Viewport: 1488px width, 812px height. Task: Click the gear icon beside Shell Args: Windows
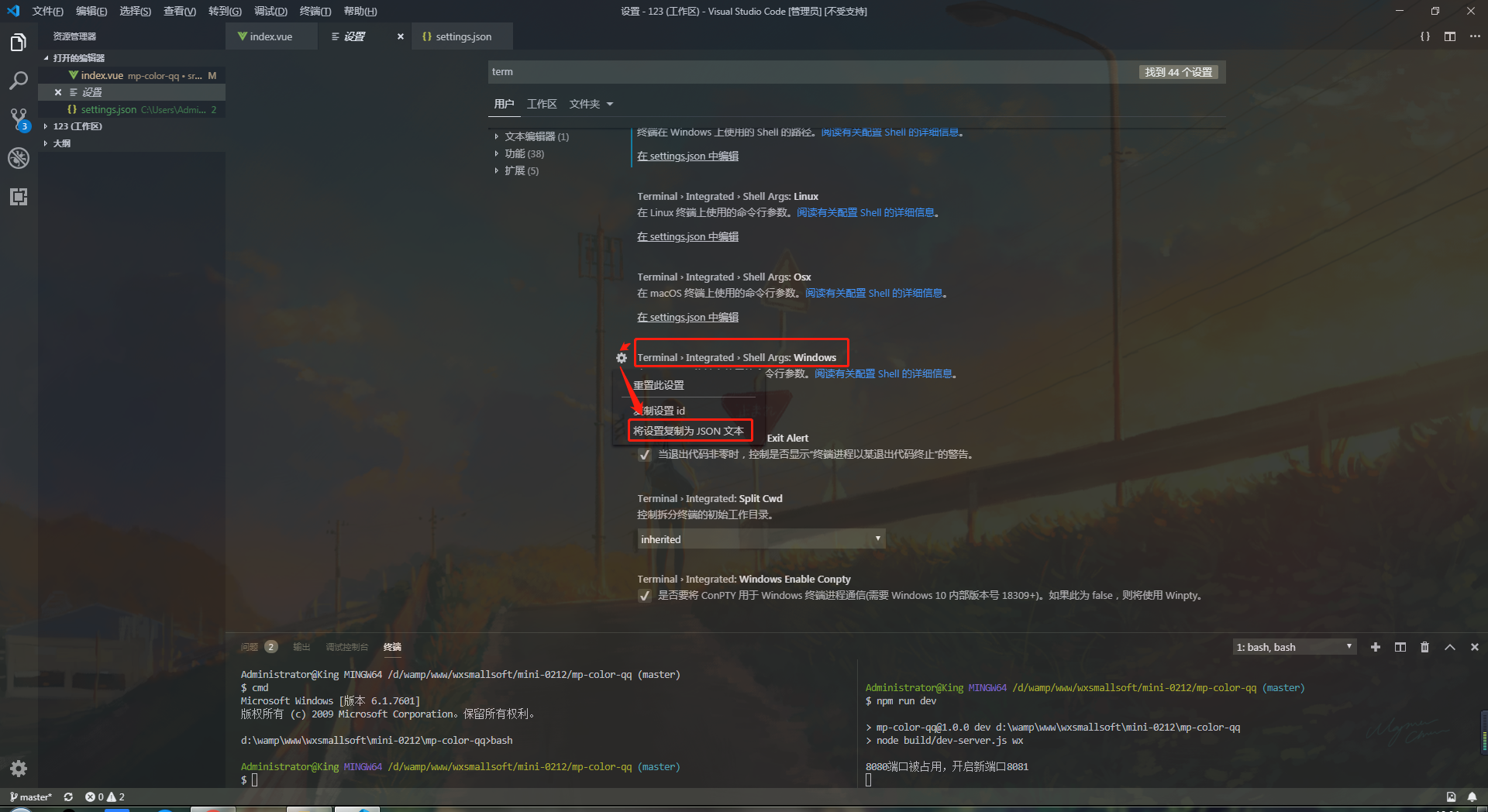click(x=621, y=358)
